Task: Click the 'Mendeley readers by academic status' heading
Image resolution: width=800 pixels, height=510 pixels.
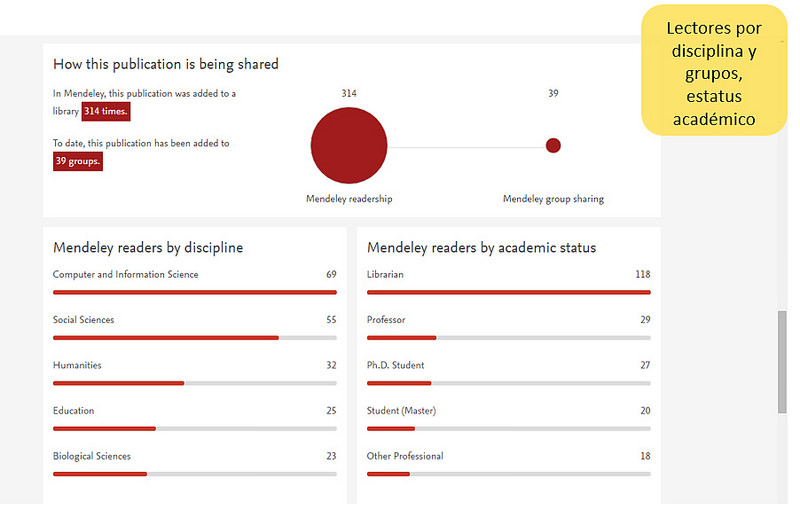Action: click(481, 248)
